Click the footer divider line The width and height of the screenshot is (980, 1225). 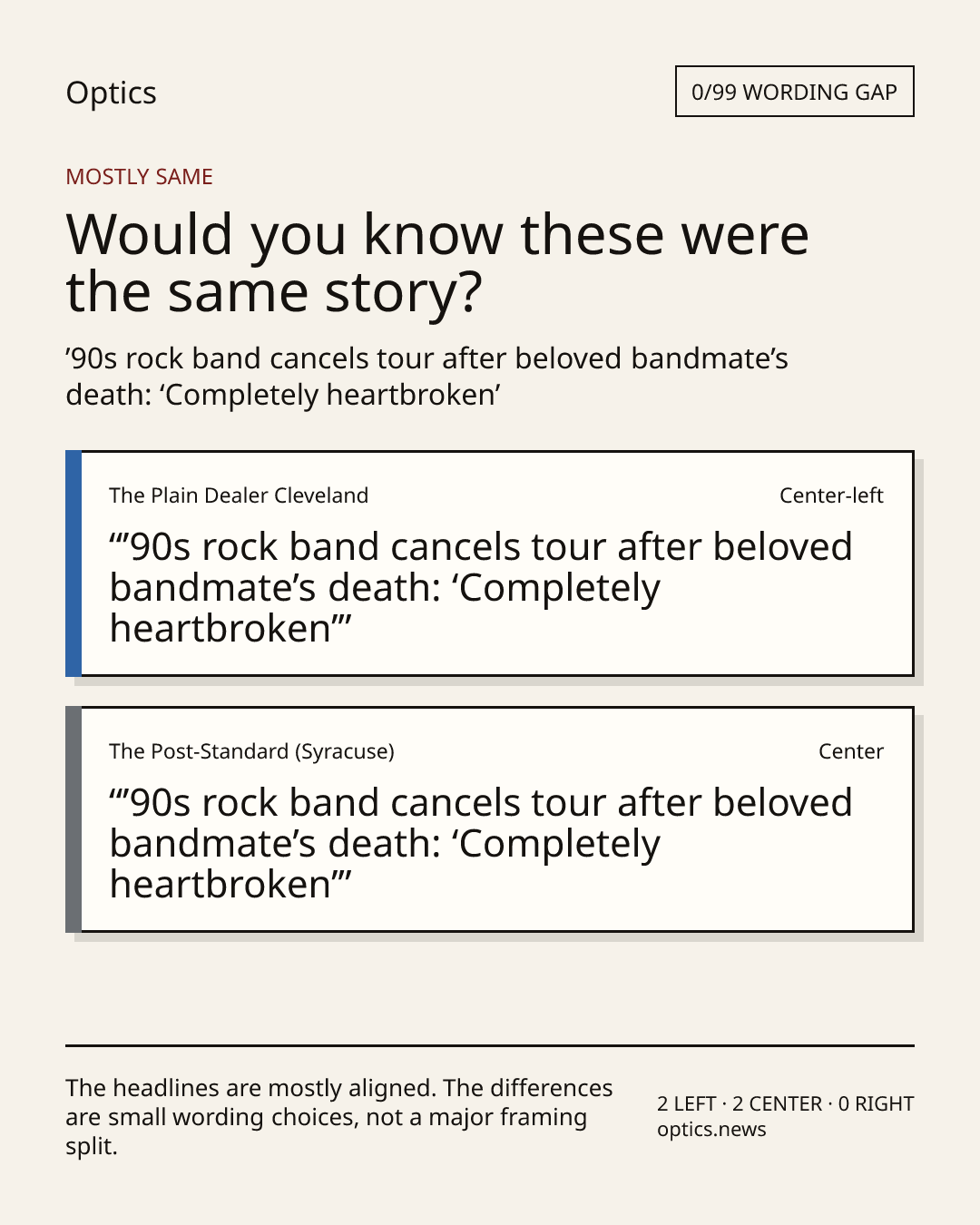(490, 1045)
